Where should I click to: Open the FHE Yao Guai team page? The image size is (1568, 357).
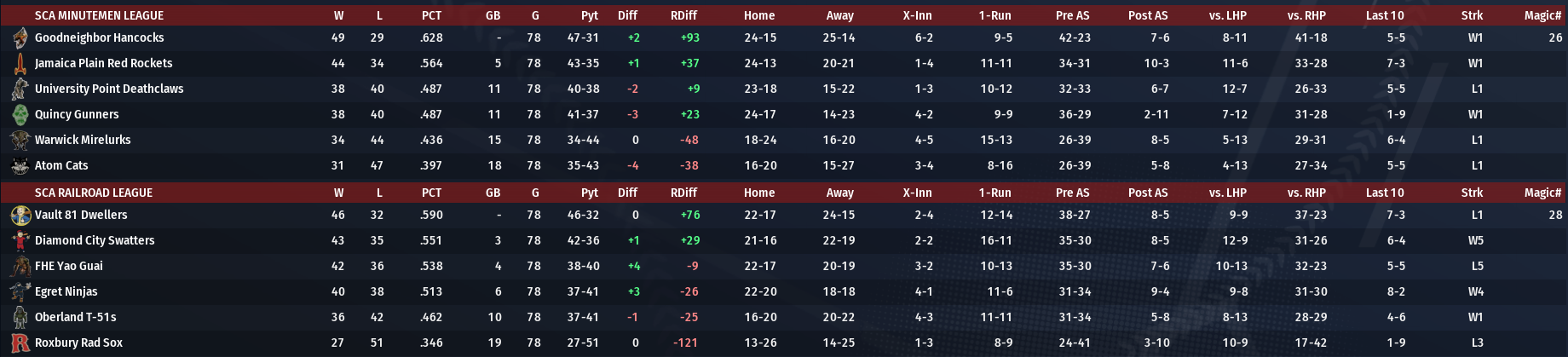[68, 266]
